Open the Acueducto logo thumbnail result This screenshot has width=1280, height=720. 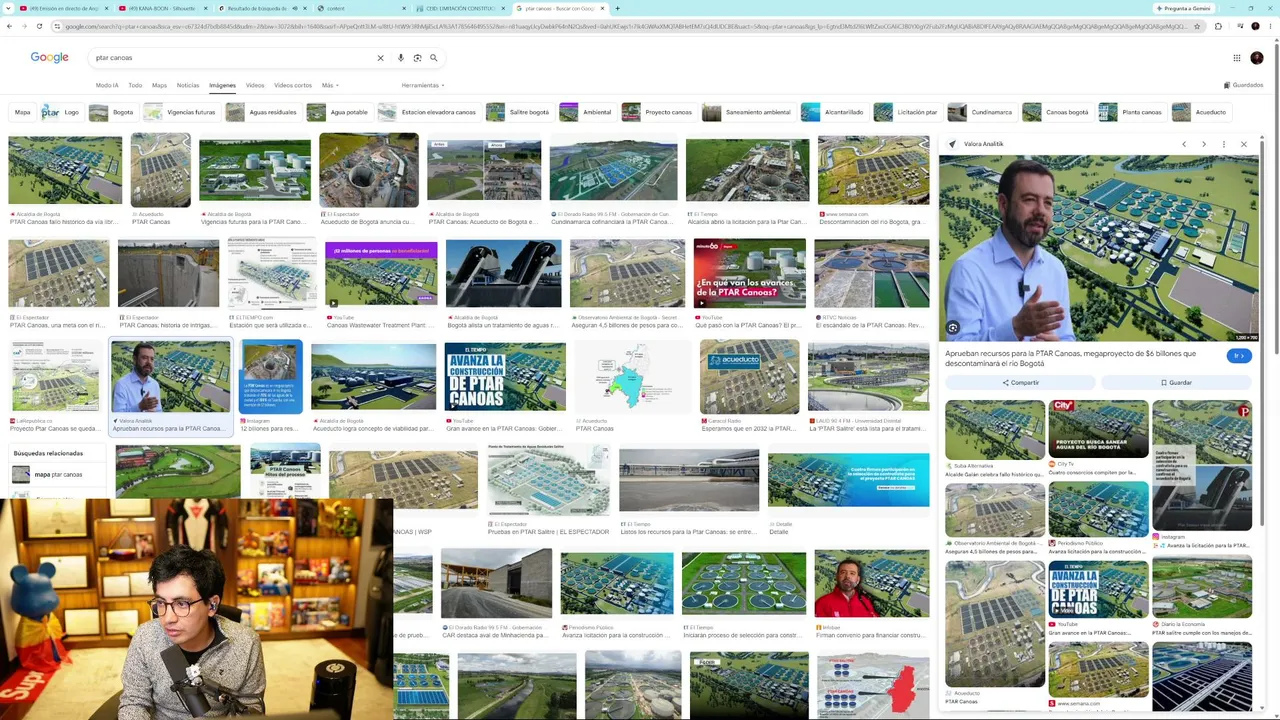750,377
